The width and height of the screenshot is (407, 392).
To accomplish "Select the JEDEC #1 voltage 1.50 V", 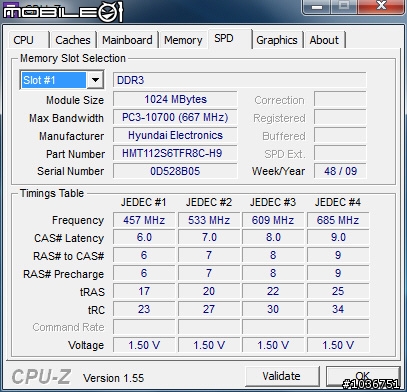I will (x=144, y=345).
